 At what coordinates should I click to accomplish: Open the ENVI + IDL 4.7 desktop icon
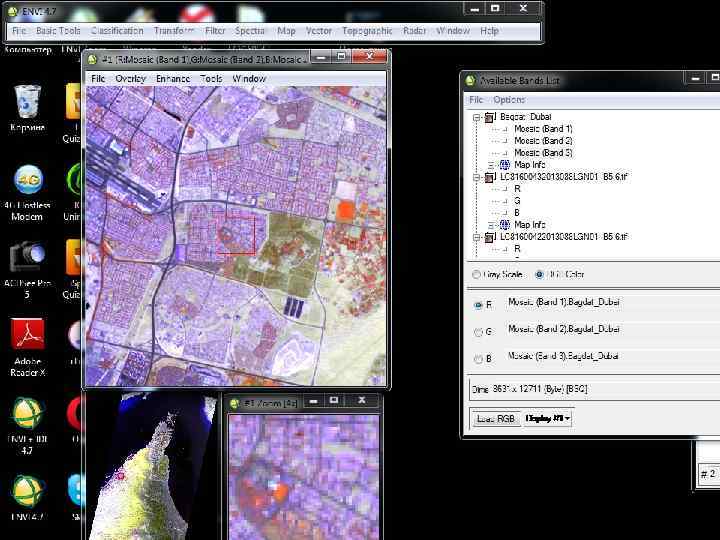28,413
